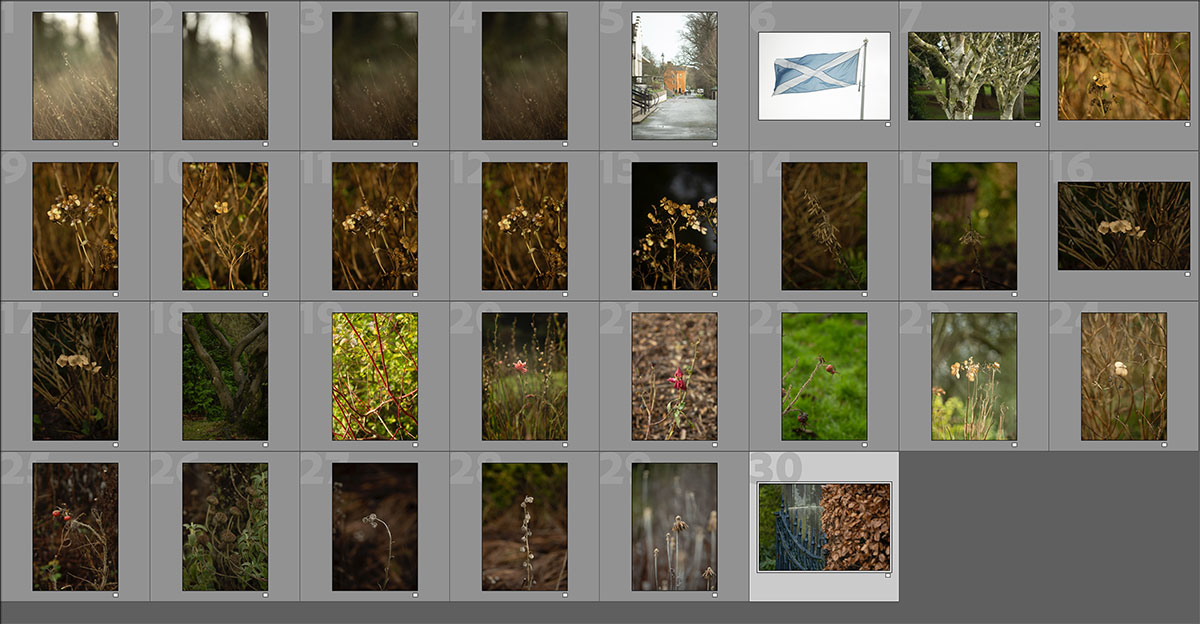Image resolution: width=1200 pixels, height=624 pixels.
Task: Click the badge icon under Scottish flag photo
Action: (888, 125)
